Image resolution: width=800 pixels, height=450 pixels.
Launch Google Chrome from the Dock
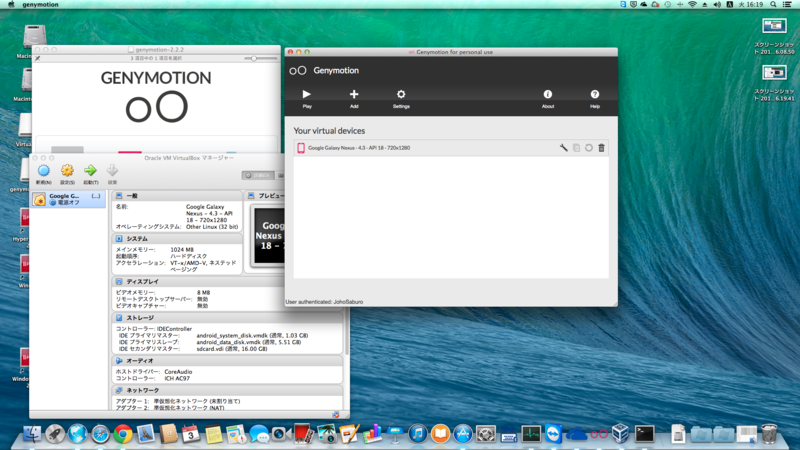[x=123, y=434]
